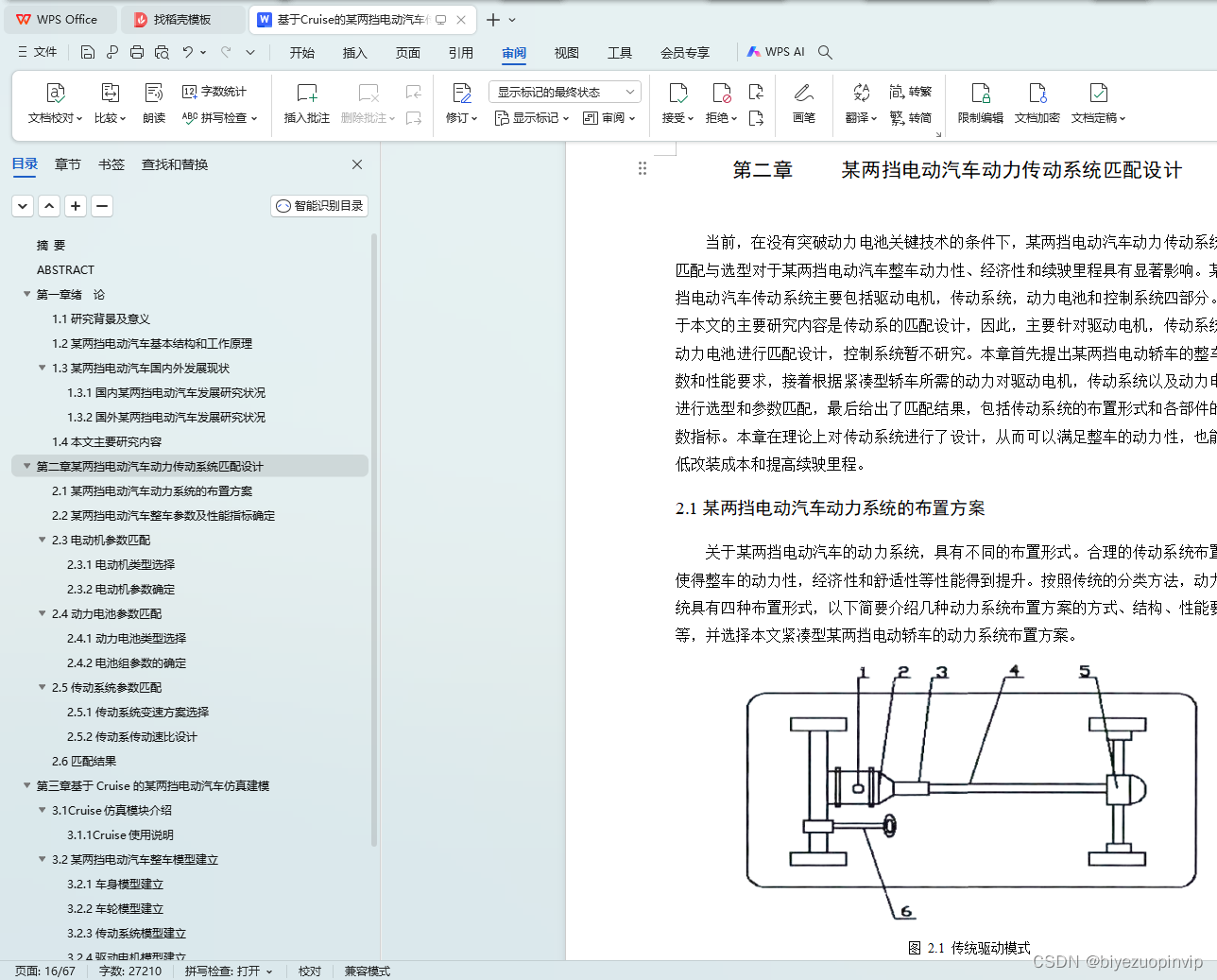Click the navigation pane vertical scrollbar
This screenshot has height=980, width=1217.
coord(374,539)
